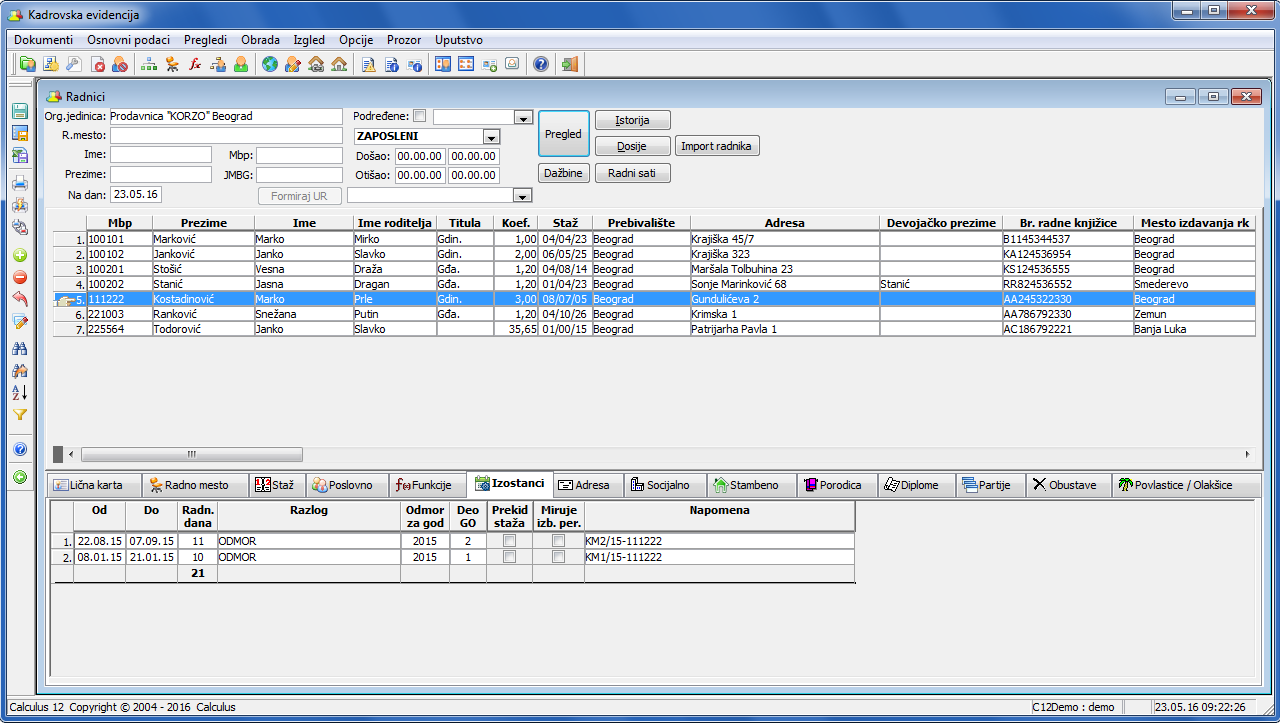Click the plain house icon in the top toolbar

pos(339,65)
